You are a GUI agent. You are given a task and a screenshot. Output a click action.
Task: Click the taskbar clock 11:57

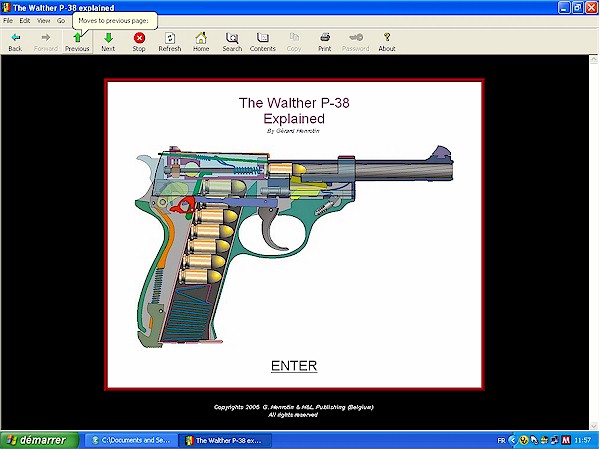pyautogui.click(x=583, y=440)
